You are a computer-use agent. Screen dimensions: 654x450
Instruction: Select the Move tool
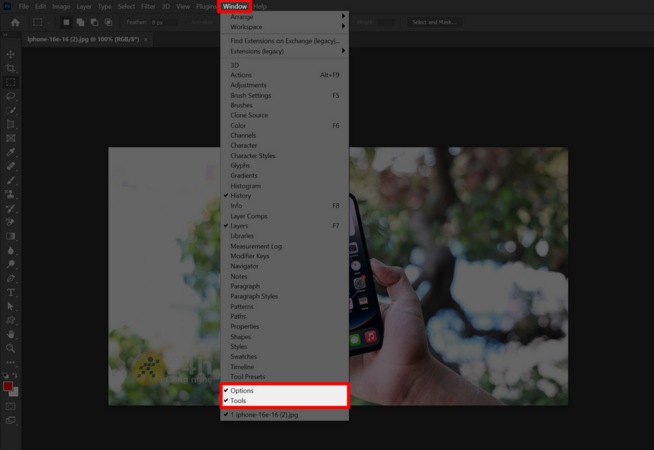click(x=11, y=54)
